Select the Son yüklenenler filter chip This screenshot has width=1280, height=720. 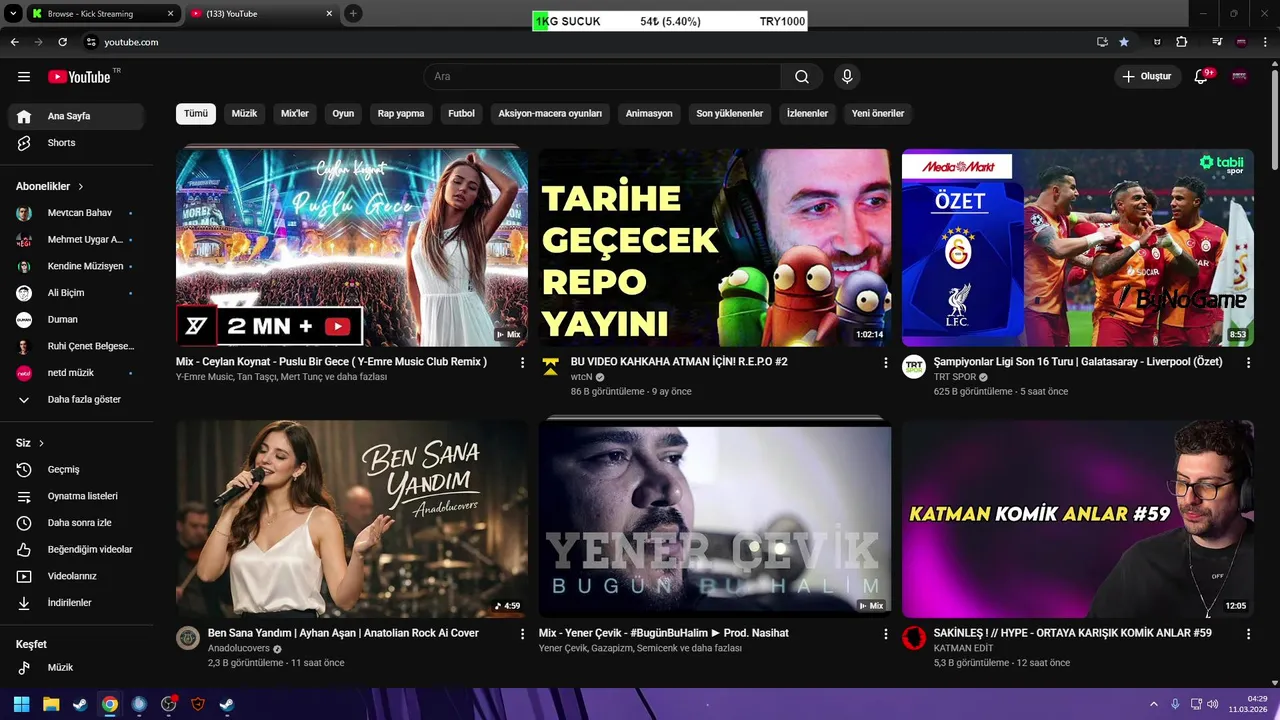pos(730,114)
